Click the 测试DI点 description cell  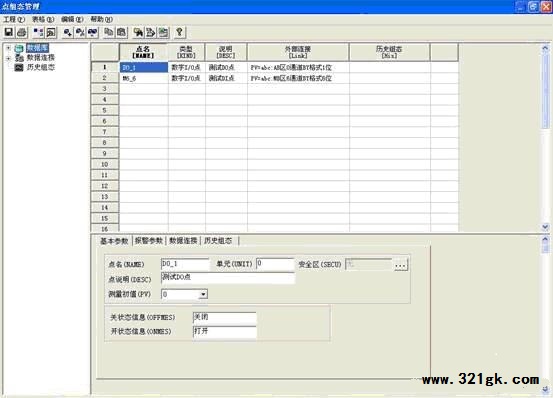click(226, 78)
